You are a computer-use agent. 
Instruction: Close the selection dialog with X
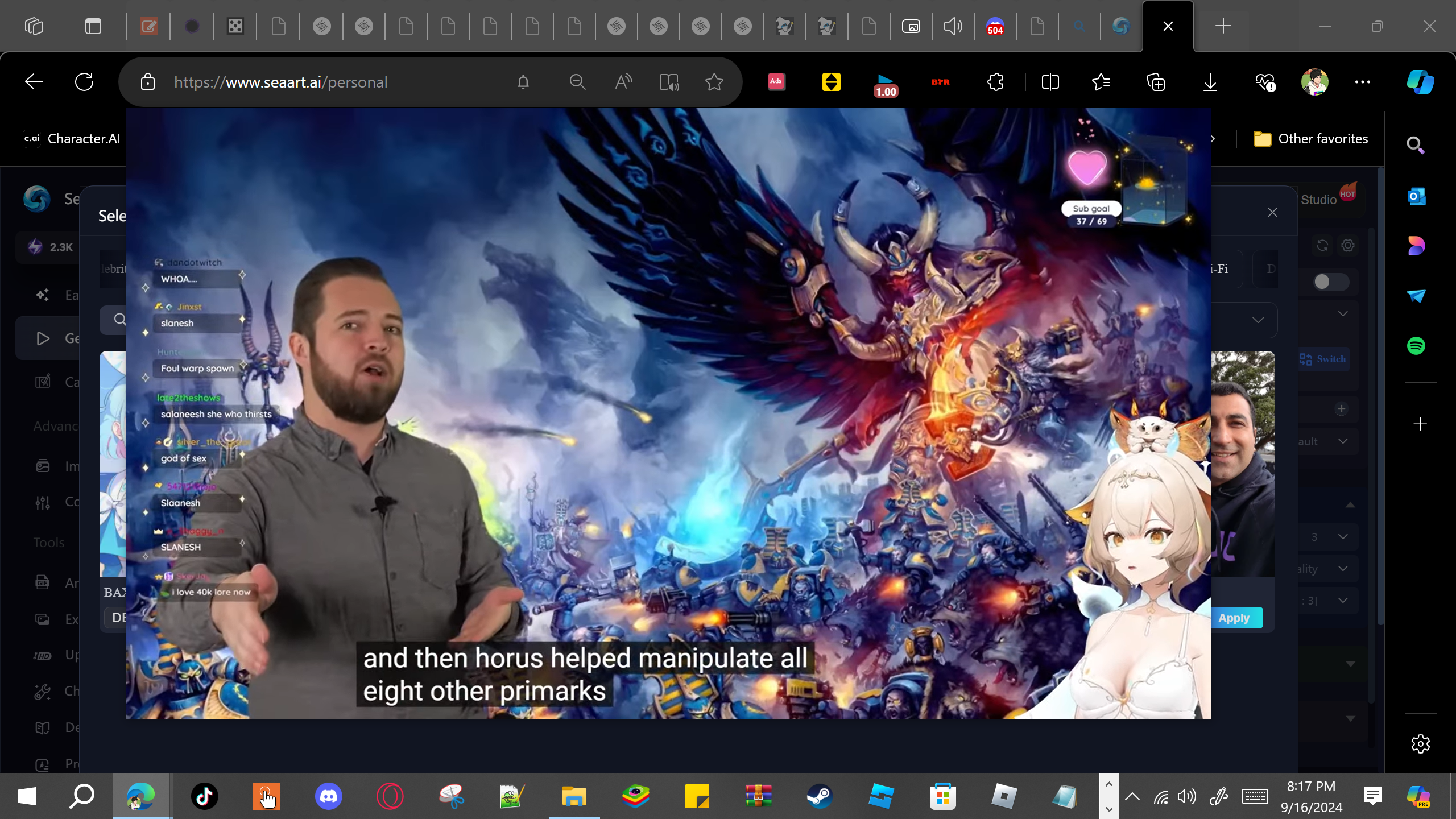pyautogui.click(x=1272, y=212)
